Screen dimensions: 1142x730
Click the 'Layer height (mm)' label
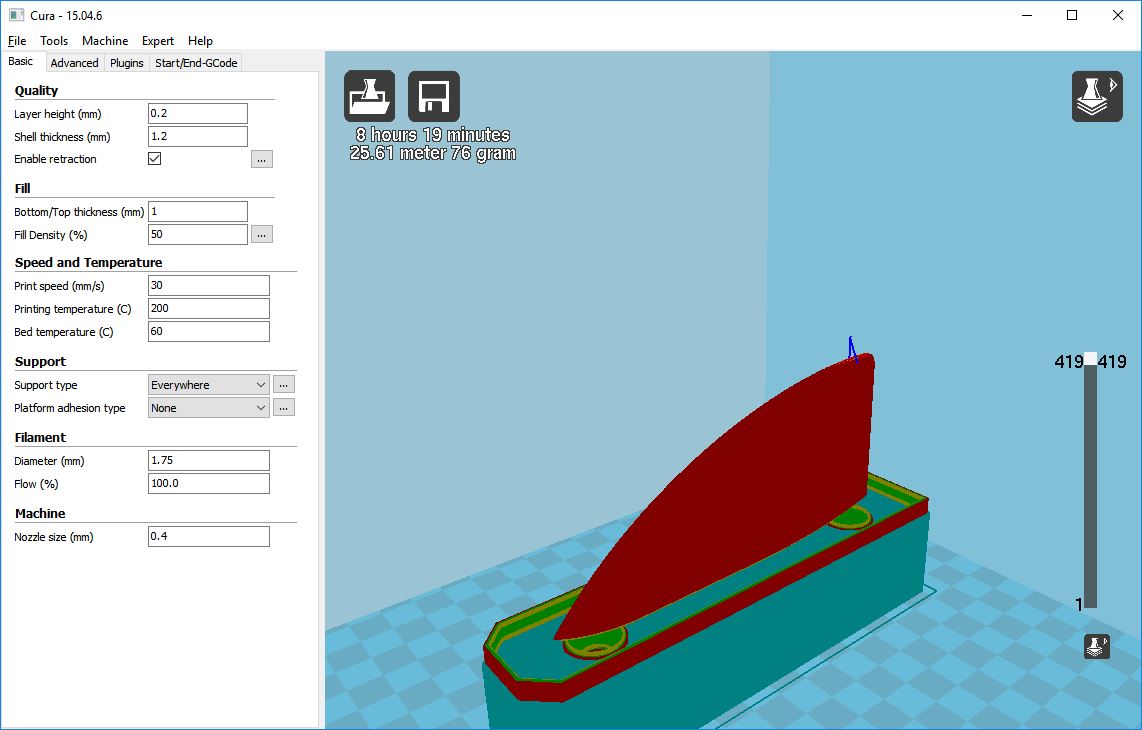tap(58, 114)
